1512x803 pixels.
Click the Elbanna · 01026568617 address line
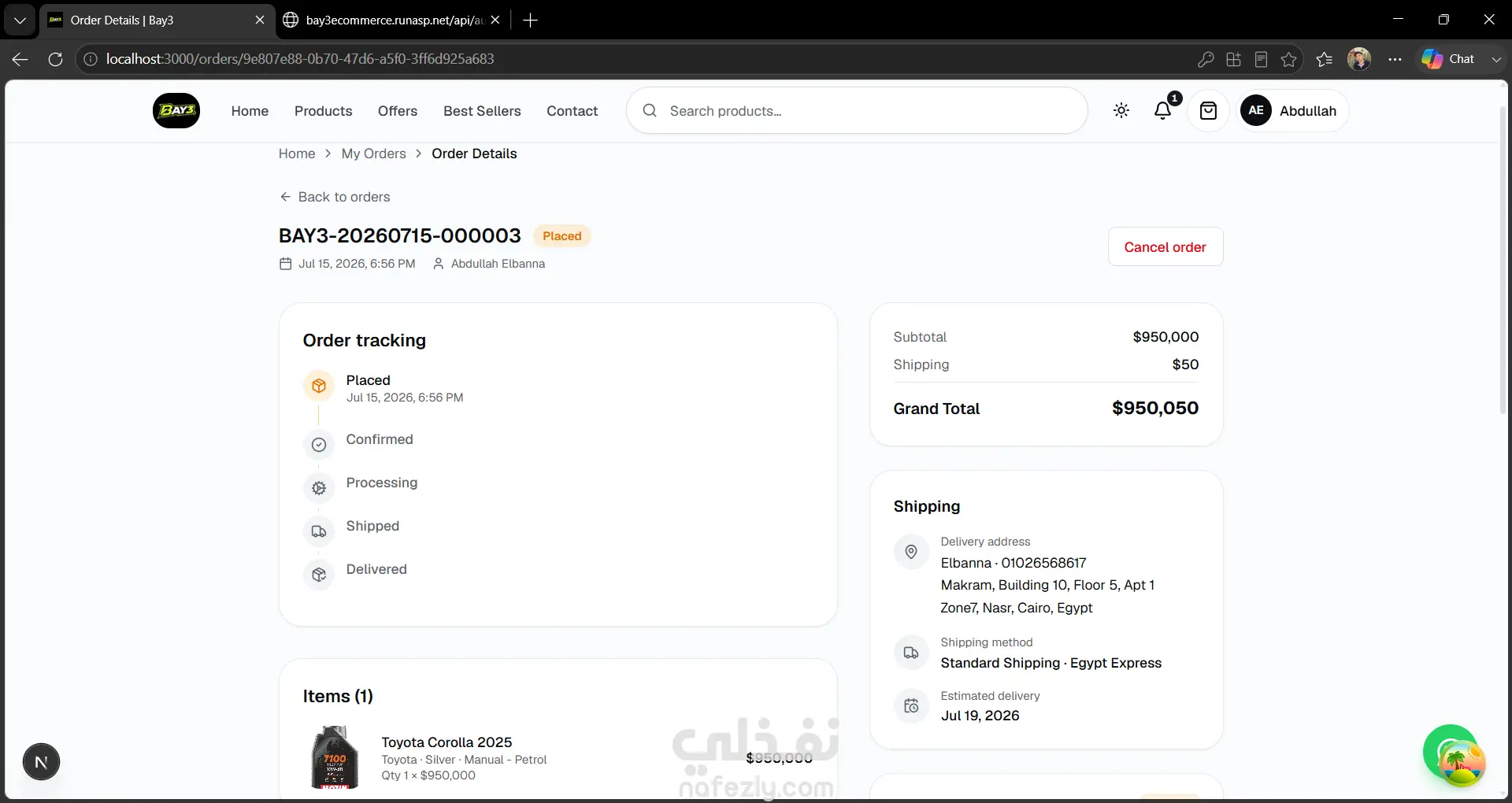pos(1014,563)
